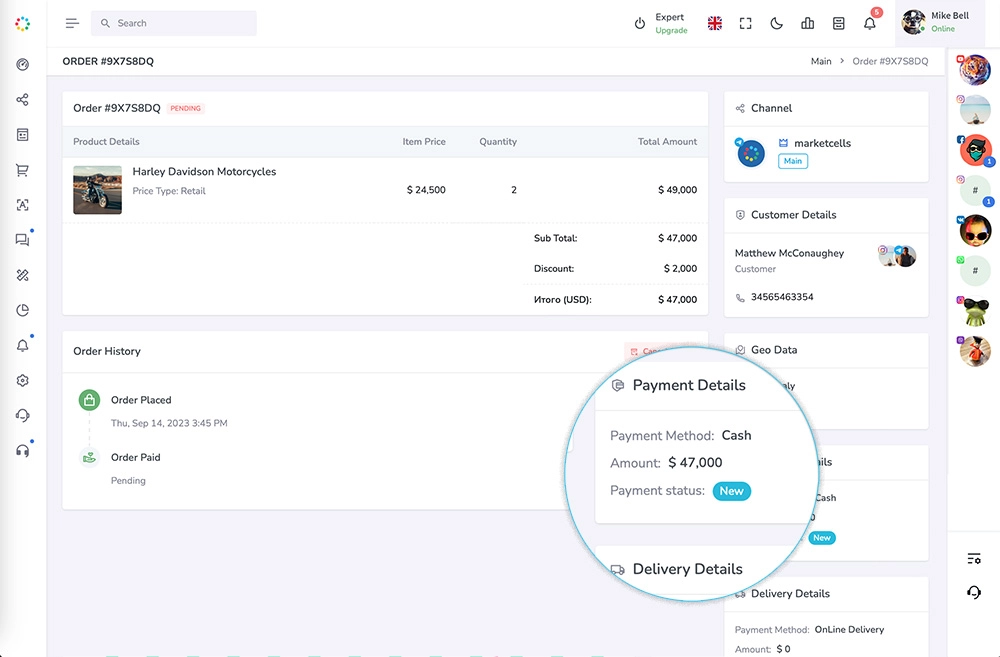Screen dimensions: 1000x657
Task: Open the chat messages icon in sidebar
Action: [22, 240]
